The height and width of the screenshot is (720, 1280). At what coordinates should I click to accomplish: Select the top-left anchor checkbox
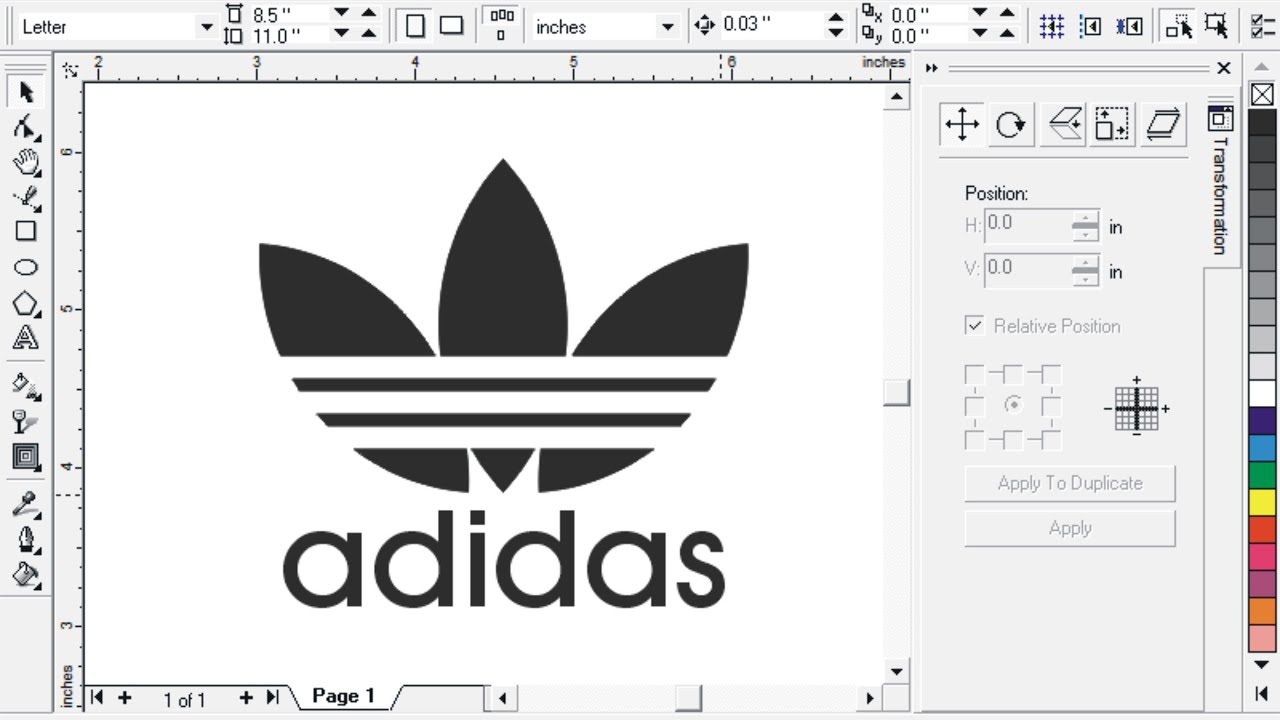click(x=974, y=374)
